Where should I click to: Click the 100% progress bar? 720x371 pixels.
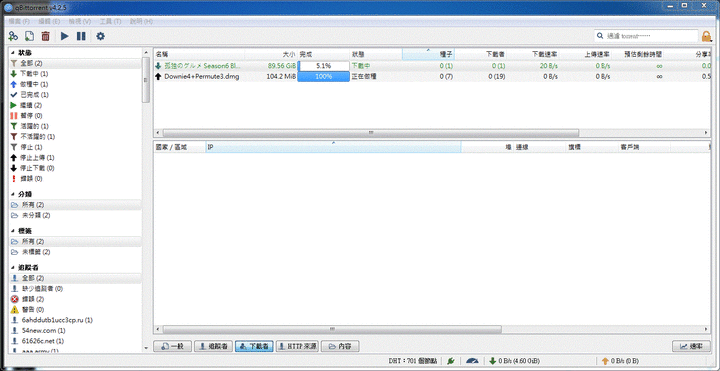[324, 77]
